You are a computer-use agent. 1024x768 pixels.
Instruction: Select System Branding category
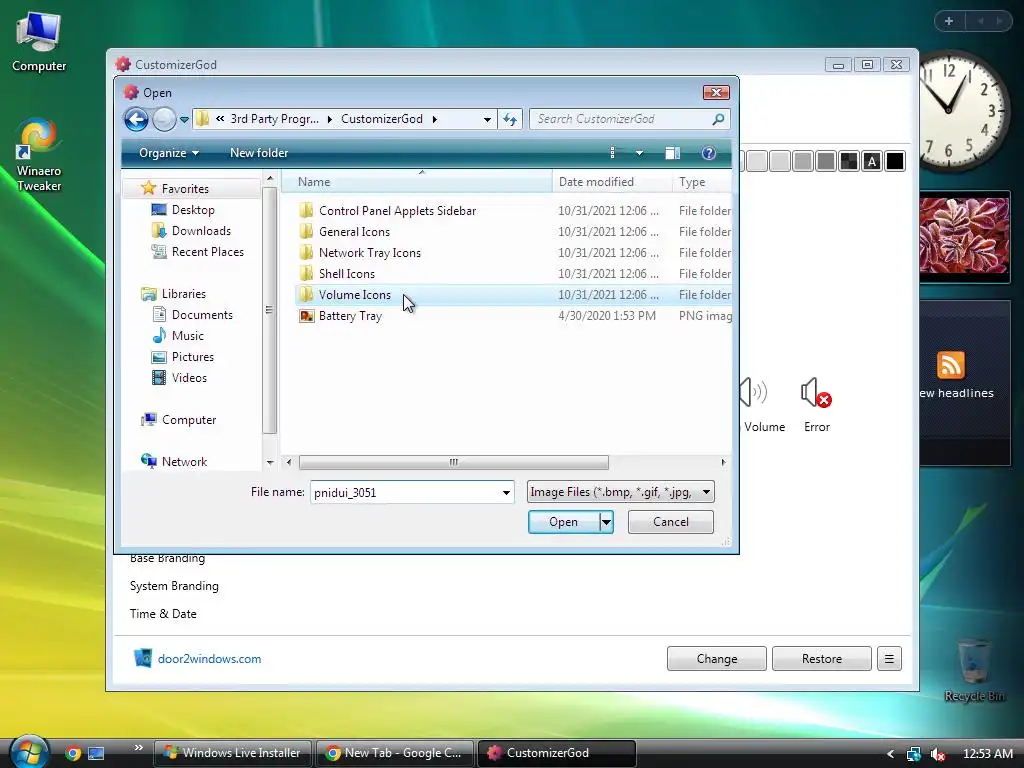174,586
